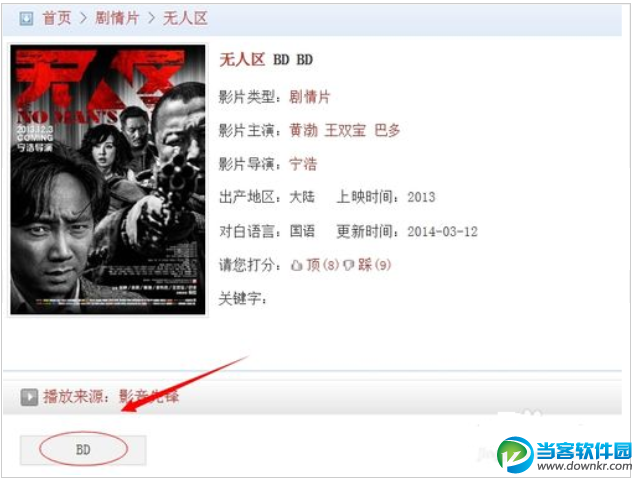The width and height of the screenshot is (633, 480).
Task: View actor 巴多 link
Action: [387, 130]
